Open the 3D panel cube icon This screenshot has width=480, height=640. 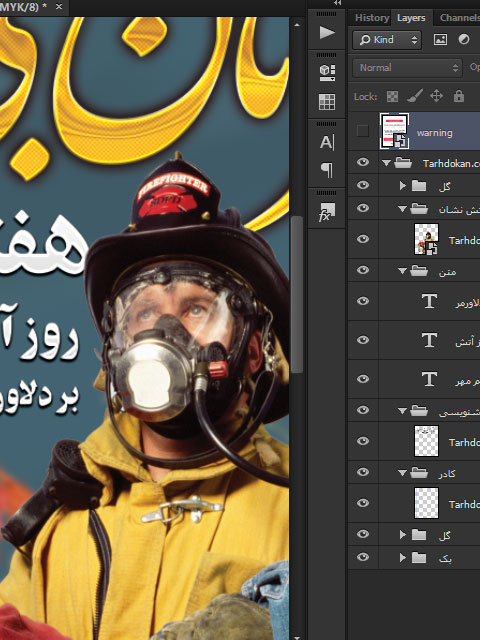[327, 72]
